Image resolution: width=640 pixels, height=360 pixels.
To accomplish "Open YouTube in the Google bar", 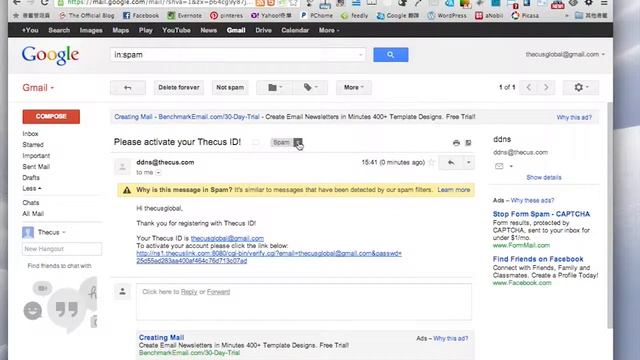I will (x=176, y=30).
